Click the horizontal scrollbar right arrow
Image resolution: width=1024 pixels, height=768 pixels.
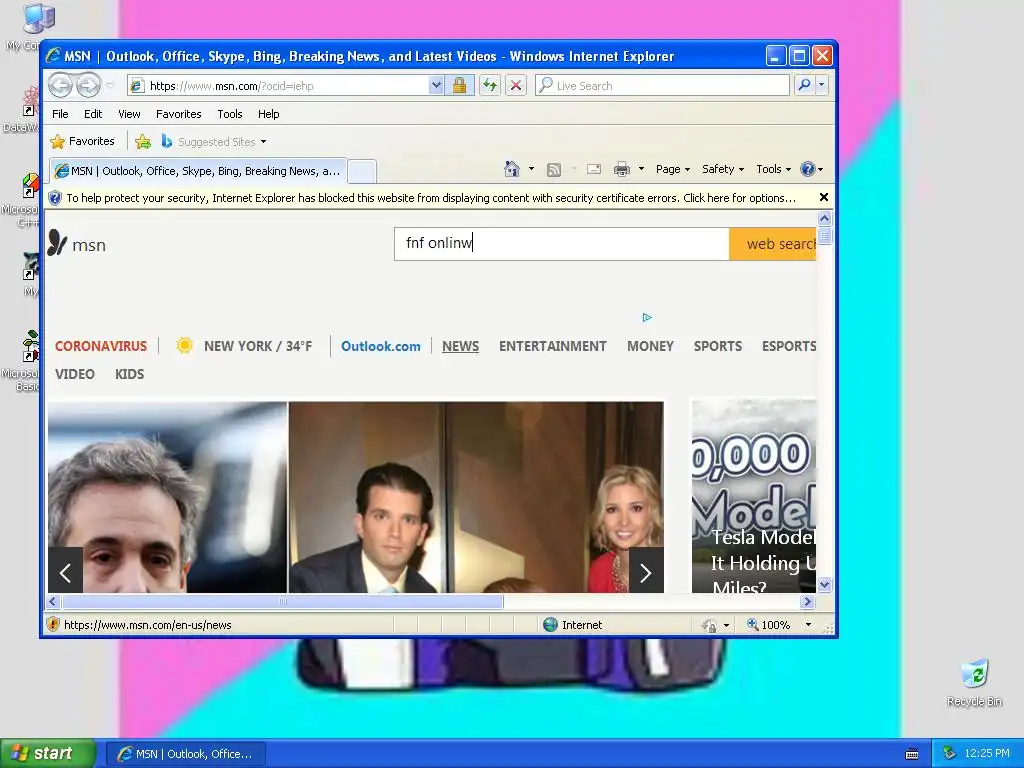pyautogui.click(x=808, y=601)
